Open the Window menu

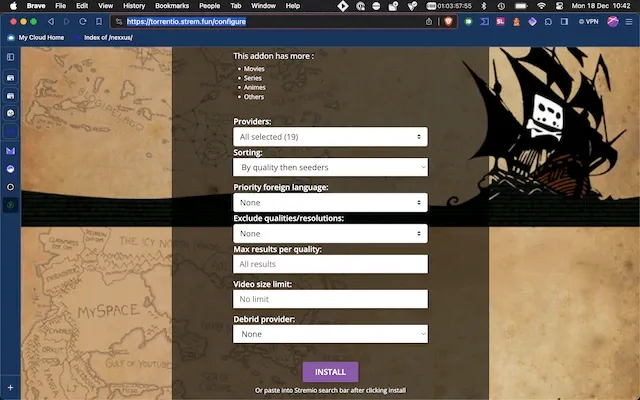[263, 6]
